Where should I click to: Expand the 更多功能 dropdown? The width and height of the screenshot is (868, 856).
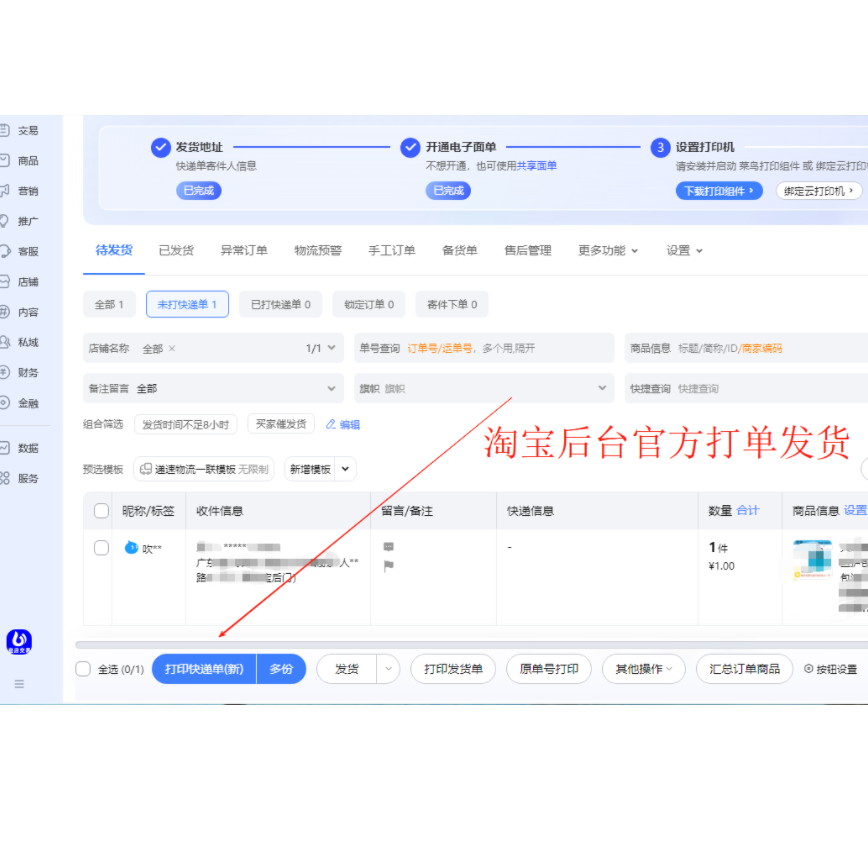(608, 251)
